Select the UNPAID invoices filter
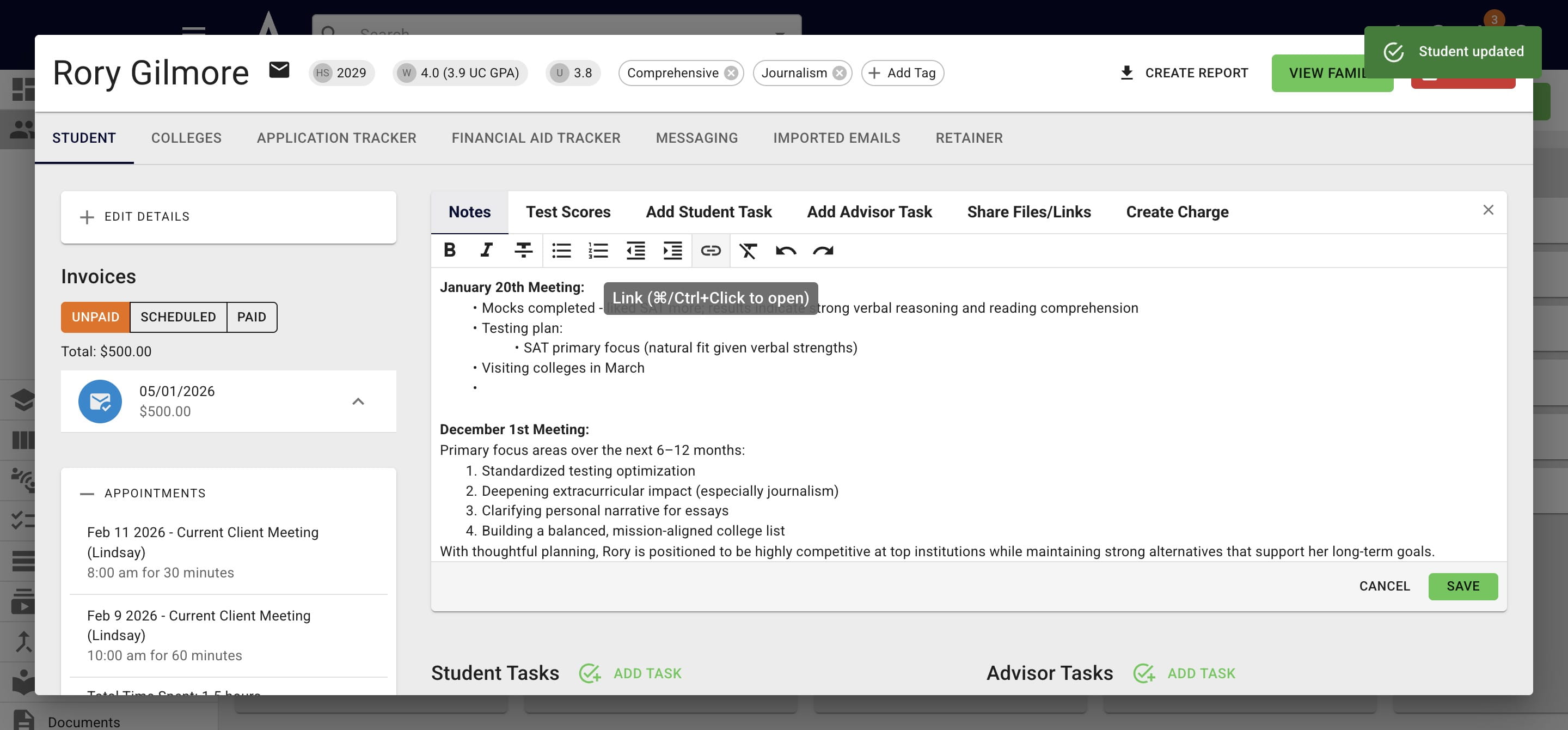The image size is (1568, 730). click(96, 317)
